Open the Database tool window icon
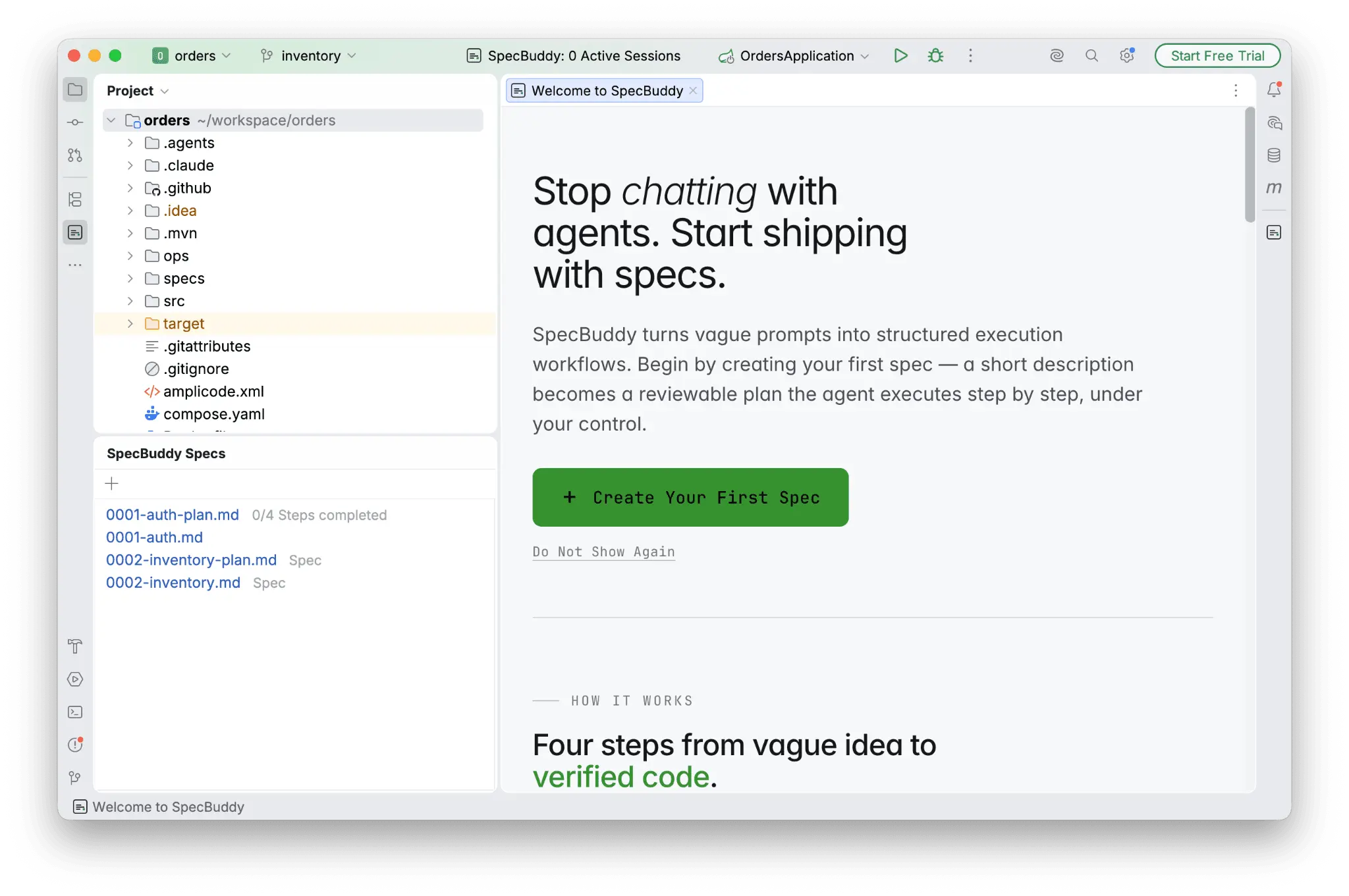 pyautogui.click(x=1274, y=155)
